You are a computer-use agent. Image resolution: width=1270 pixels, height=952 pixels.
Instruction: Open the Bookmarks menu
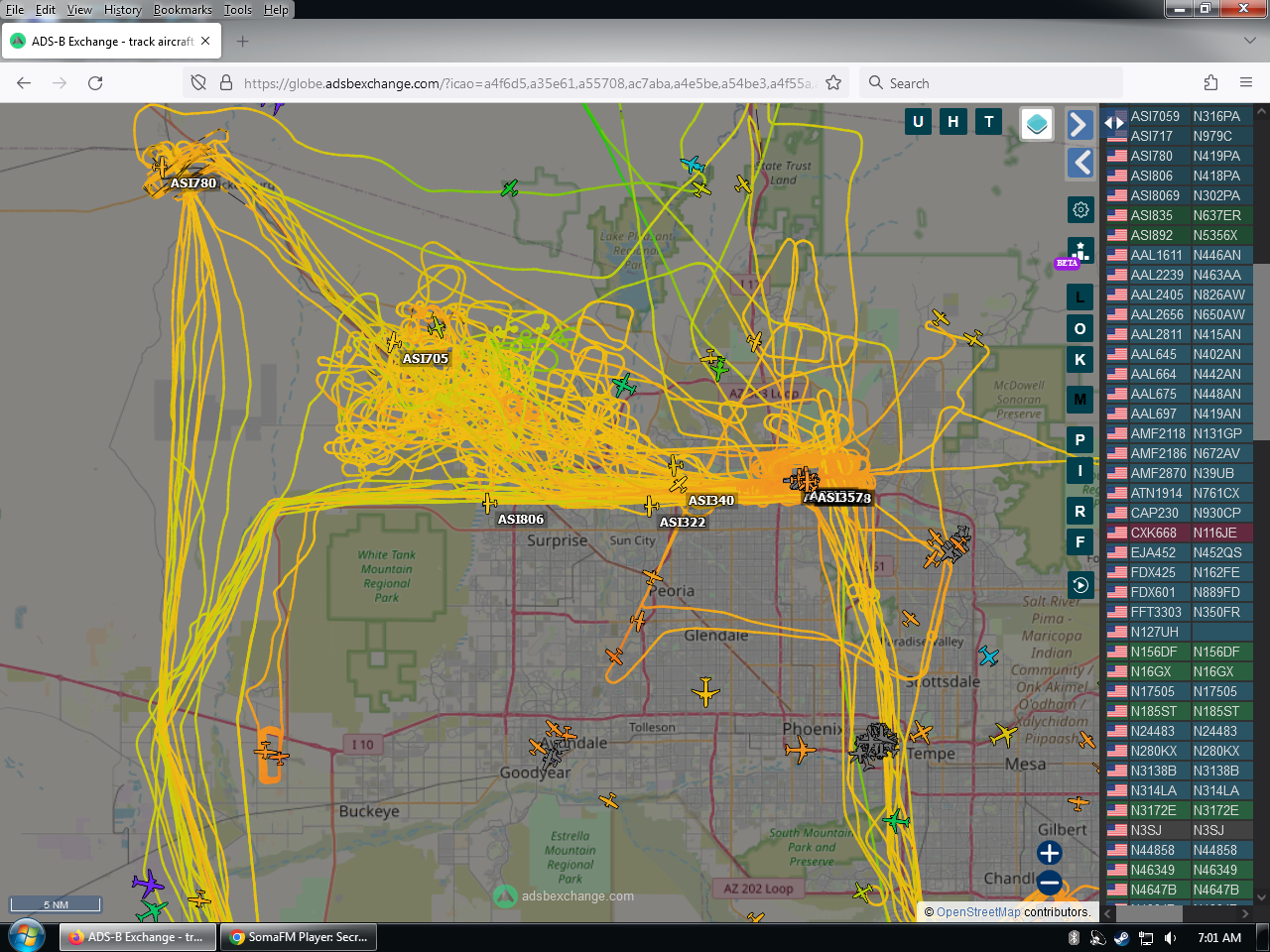coord(183,10)
